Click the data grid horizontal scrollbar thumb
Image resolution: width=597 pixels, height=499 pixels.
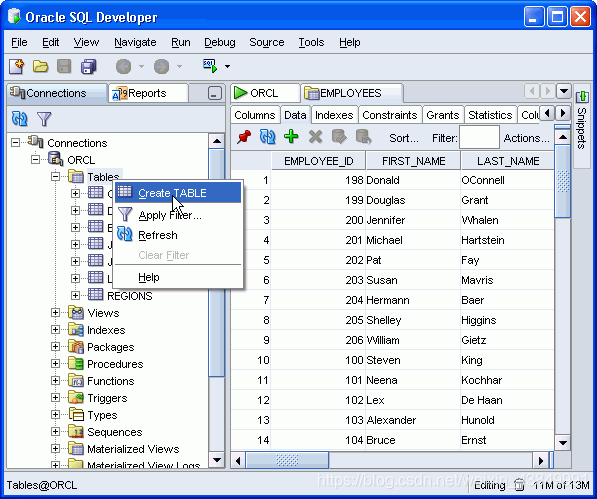287,460
